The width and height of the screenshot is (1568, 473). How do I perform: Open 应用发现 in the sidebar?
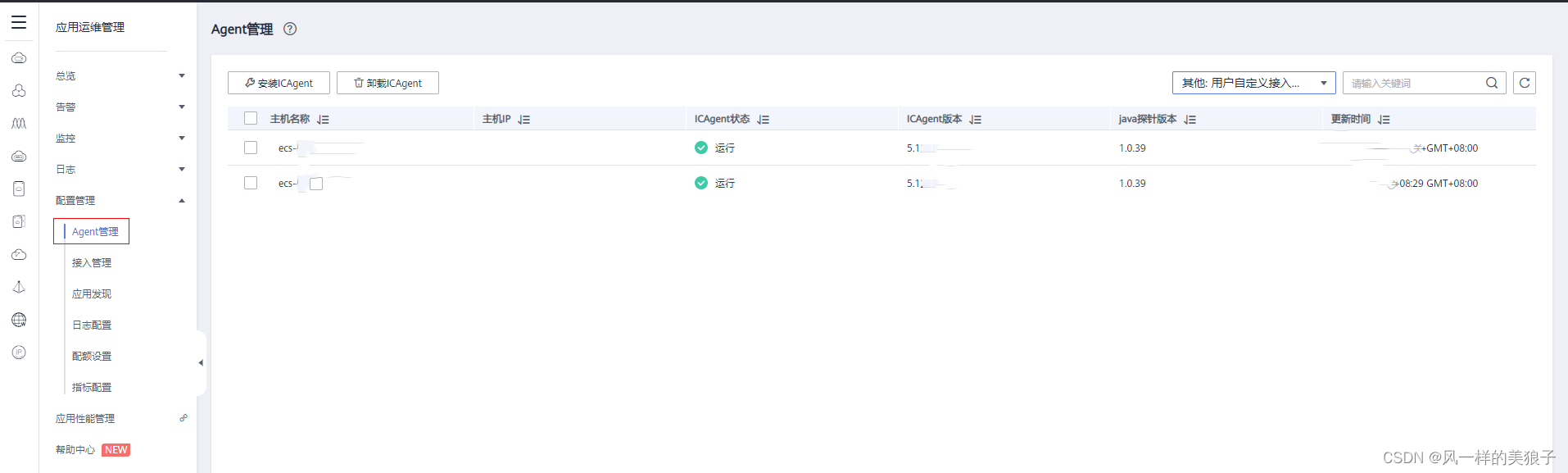[92, 294]
